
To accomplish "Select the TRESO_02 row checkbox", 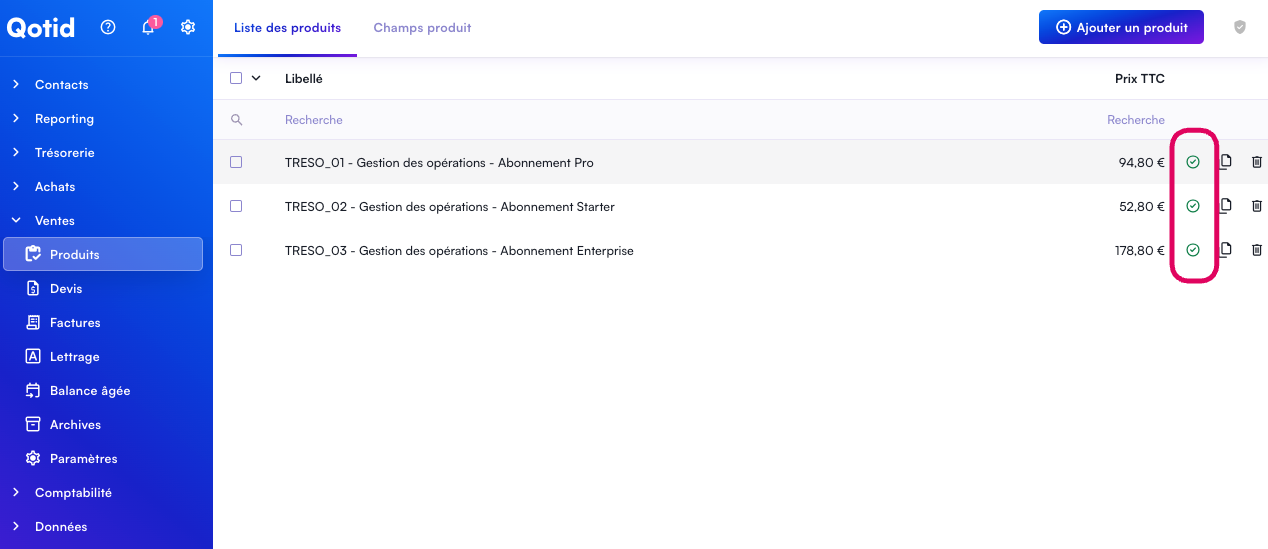I will click(x=236, y=206).
